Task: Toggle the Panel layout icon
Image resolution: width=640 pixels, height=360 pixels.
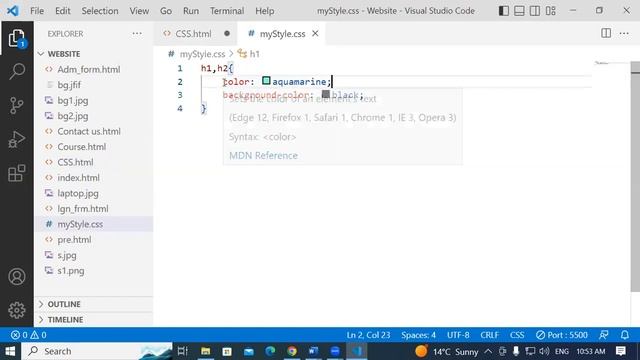Action: [519, 11]
